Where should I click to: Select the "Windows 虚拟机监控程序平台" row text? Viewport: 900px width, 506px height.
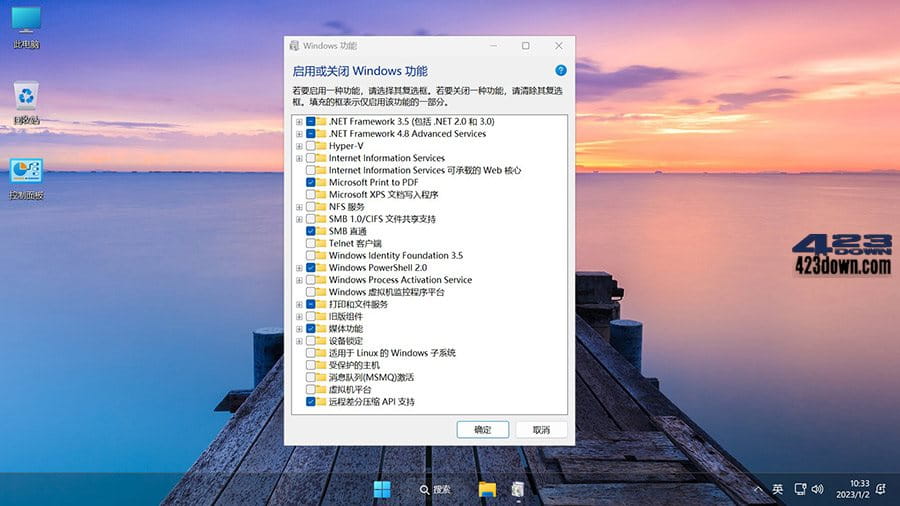[x=386, y=292]
